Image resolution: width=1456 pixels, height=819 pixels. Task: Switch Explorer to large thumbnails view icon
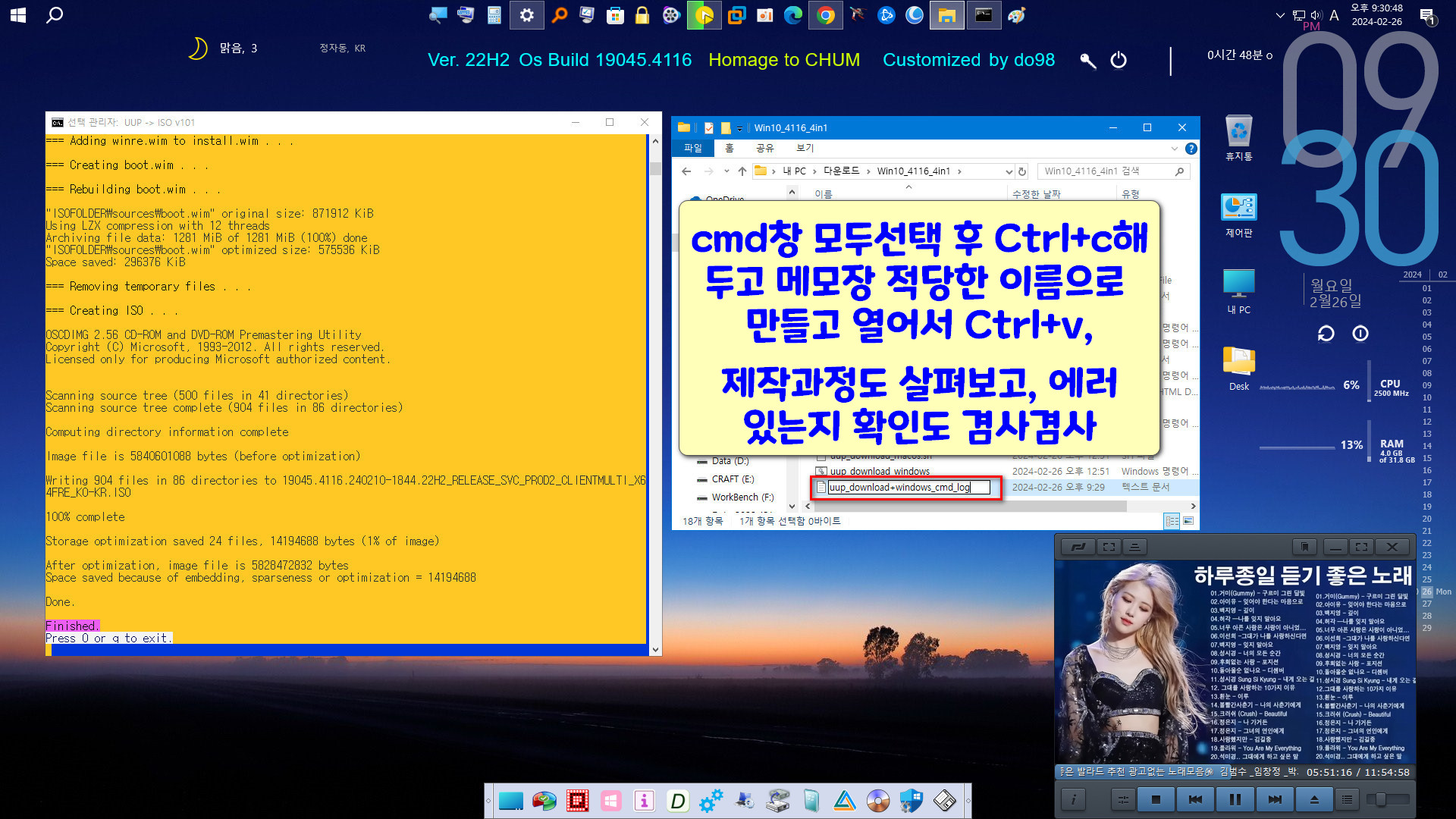[x=1188, y=521]
